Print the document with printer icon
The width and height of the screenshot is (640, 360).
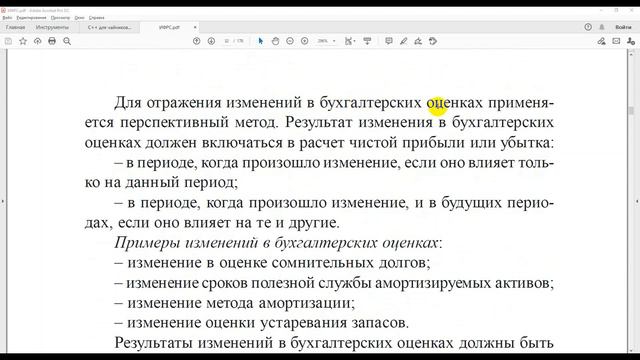pos(52,41)
